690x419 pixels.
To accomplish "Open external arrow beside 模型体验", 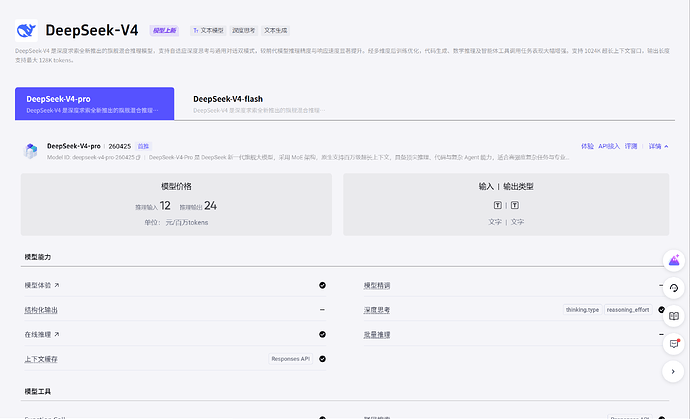I will (57, 285).
